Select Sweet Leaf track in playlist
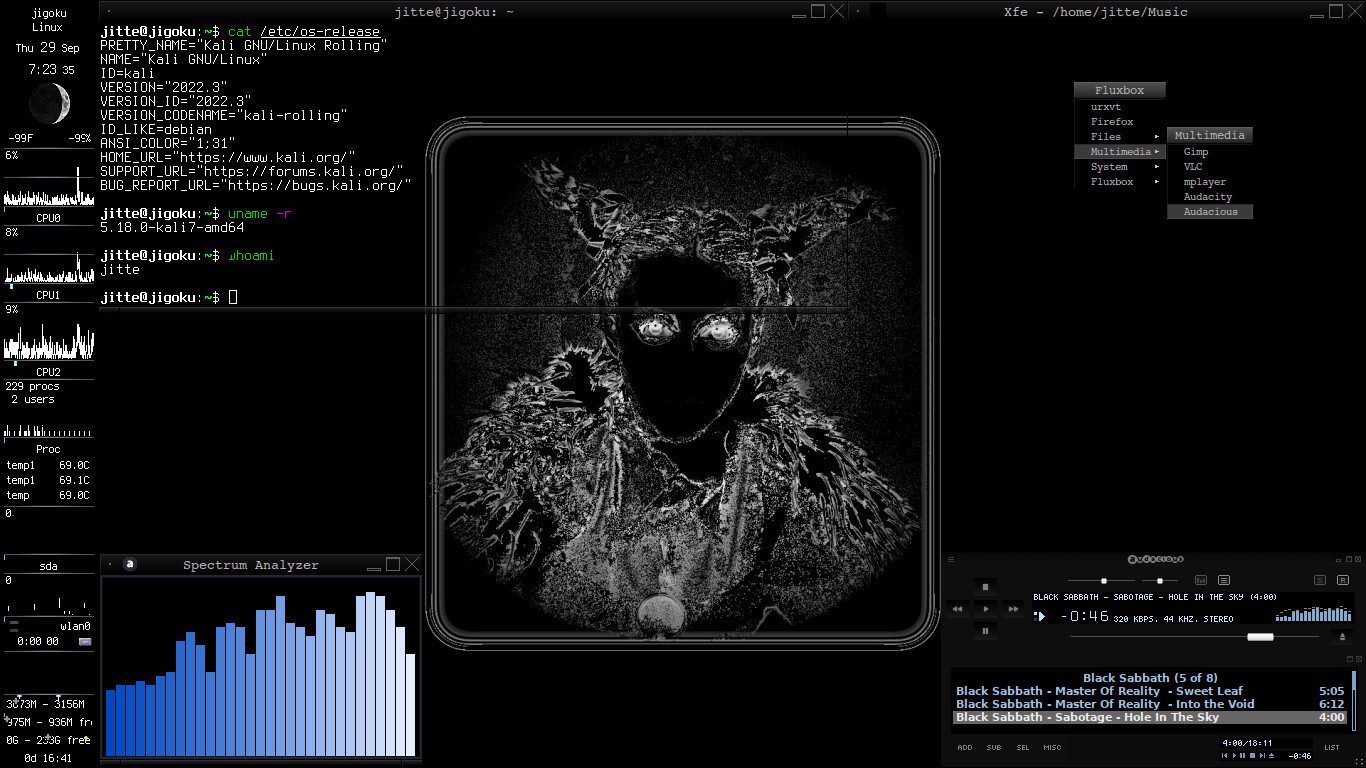Image resolution: width=1366 pixels, height=768 pixels. (1150, 691)
